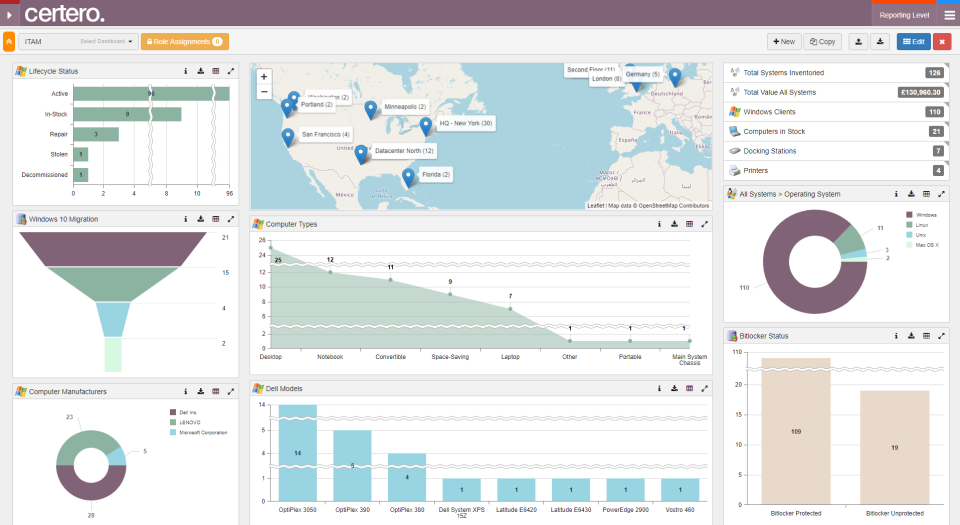Select the Minneapolis map marker
The height and width of the screenshot is (525, 960).
(370, 110)
